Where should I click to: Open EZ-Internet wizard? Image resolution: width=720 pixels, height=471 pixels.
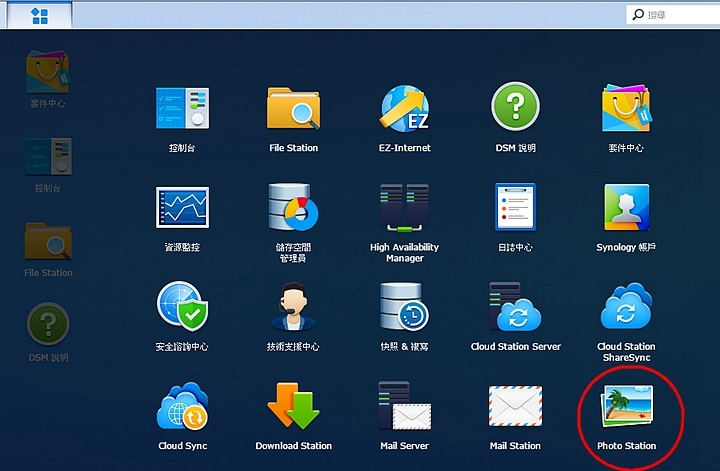pyautogui.click(x=405, y=110)
